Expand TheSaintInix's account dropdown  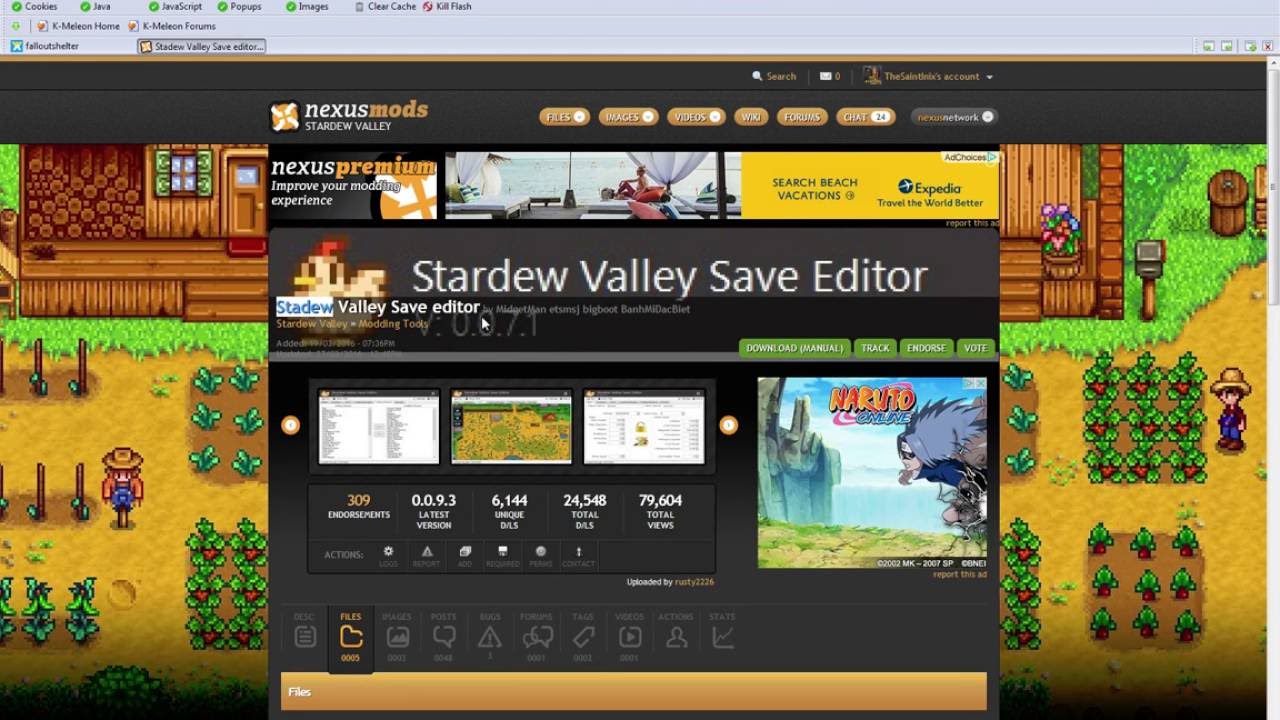(x=929, y=76)
